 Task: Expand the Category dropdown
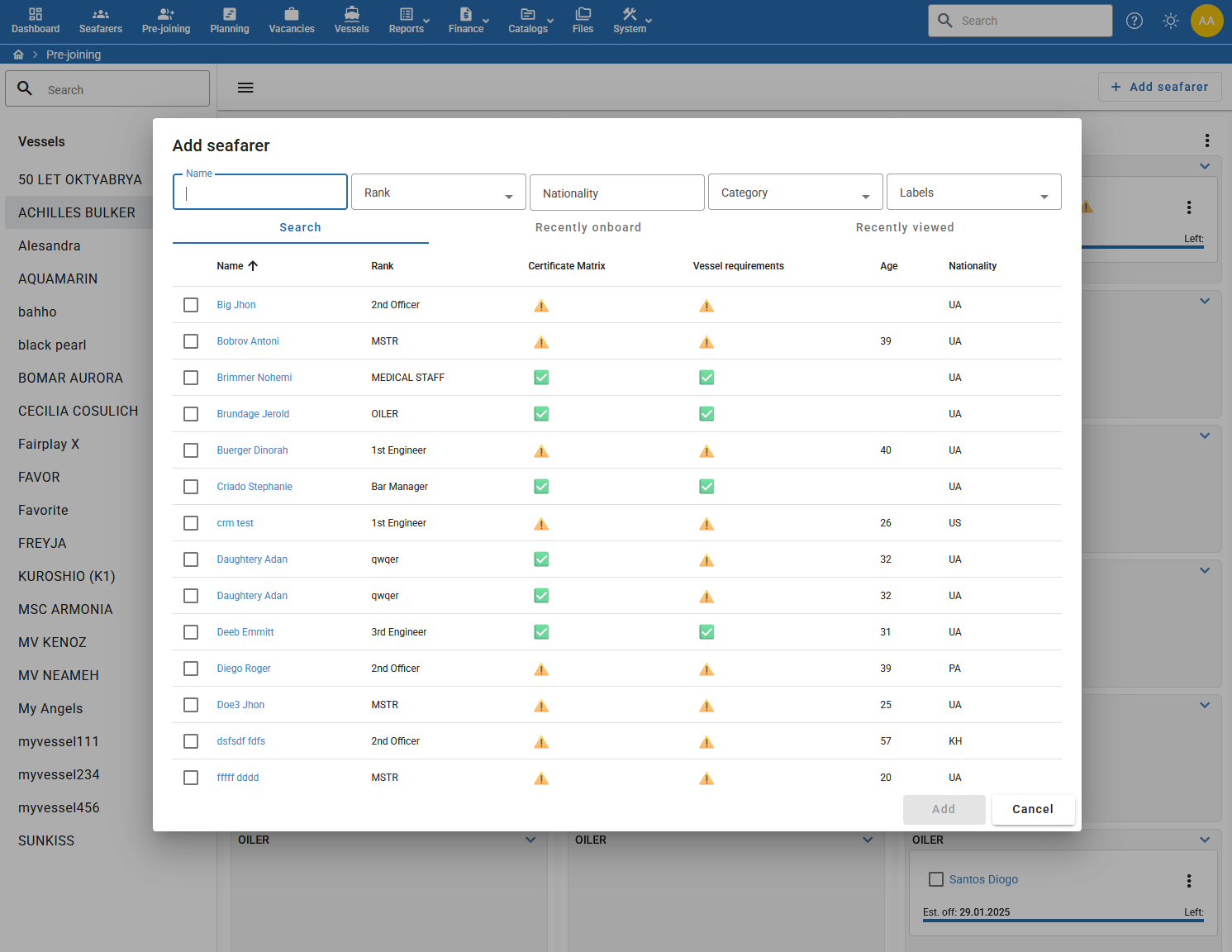pyautogui.click(x=796, y=193)
